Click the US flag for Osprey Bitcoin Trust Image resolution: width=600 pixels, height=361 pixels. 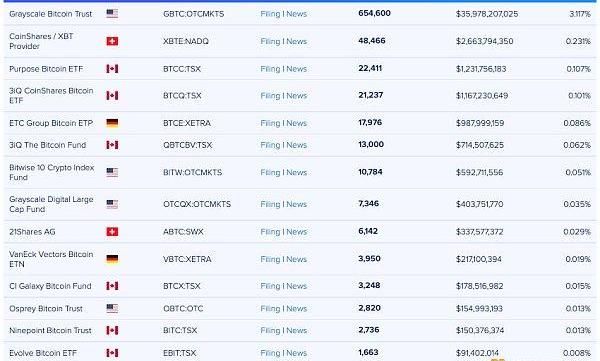(x=112, y=308)
